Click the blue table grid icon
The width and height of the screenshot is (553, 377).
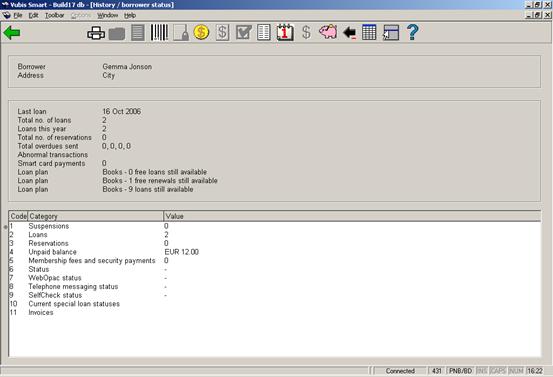click(369, 32)
